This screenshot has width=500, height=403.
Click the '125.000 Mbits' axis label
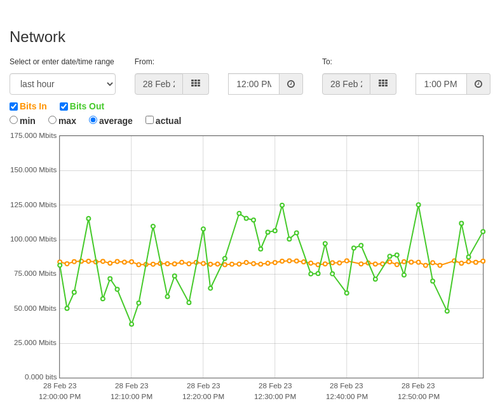[33, 205]
